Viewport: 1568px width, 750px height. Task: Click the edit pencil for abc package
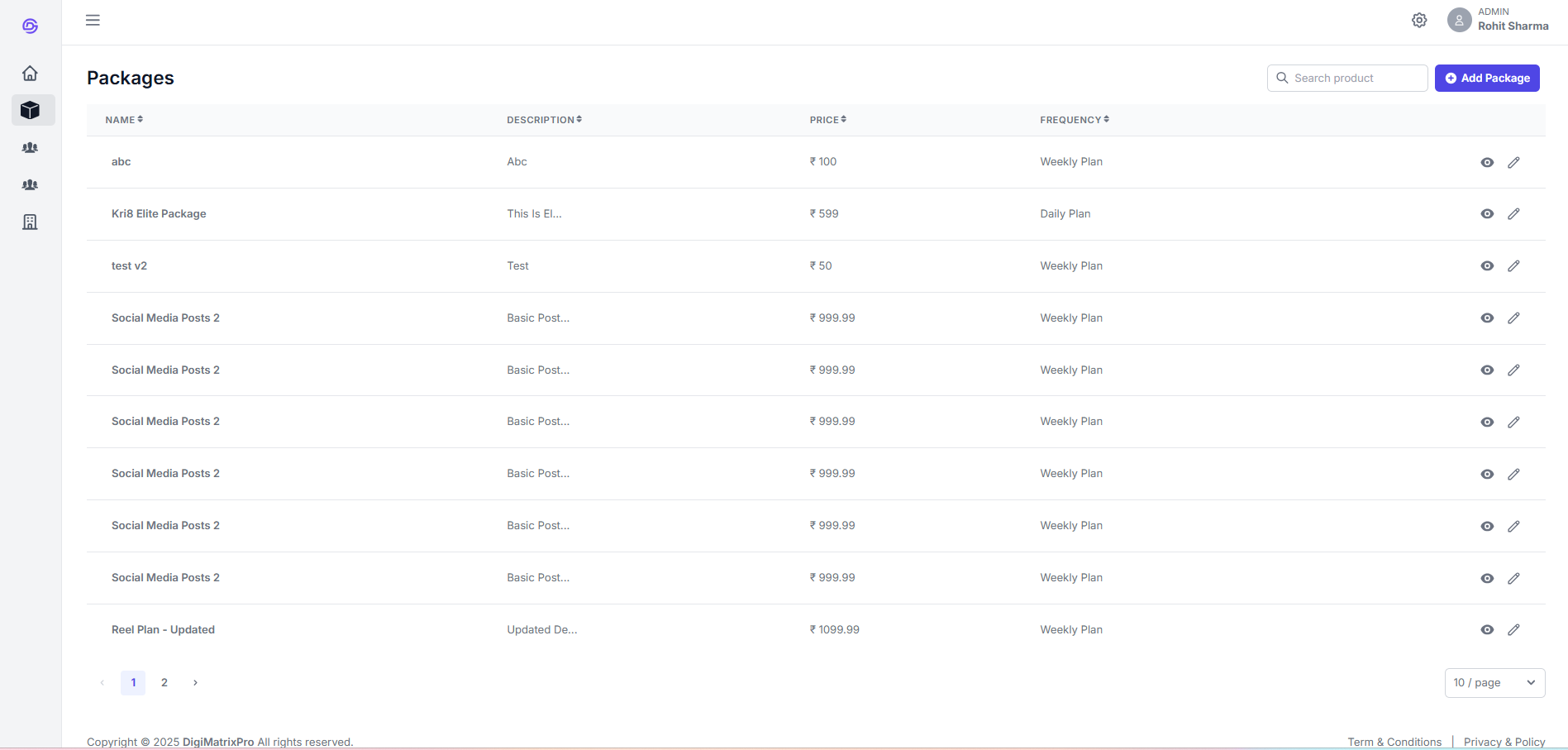[x=1513, y=163]
